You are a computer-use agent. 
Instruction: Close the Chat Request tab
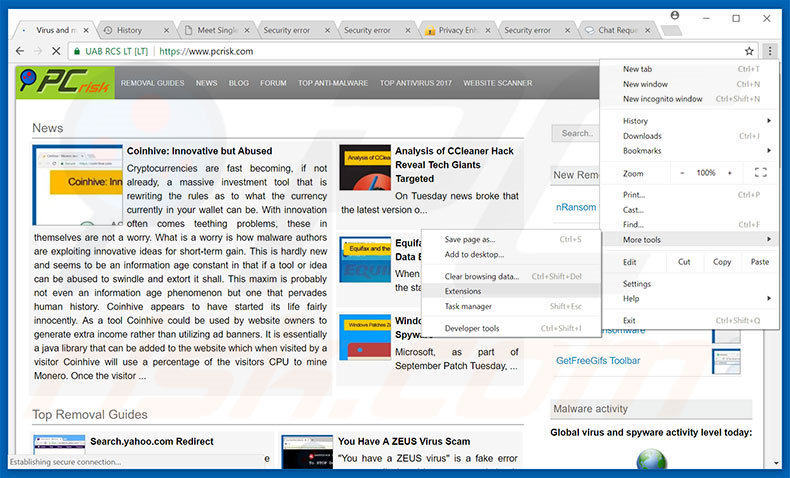(x=647, y=30)
